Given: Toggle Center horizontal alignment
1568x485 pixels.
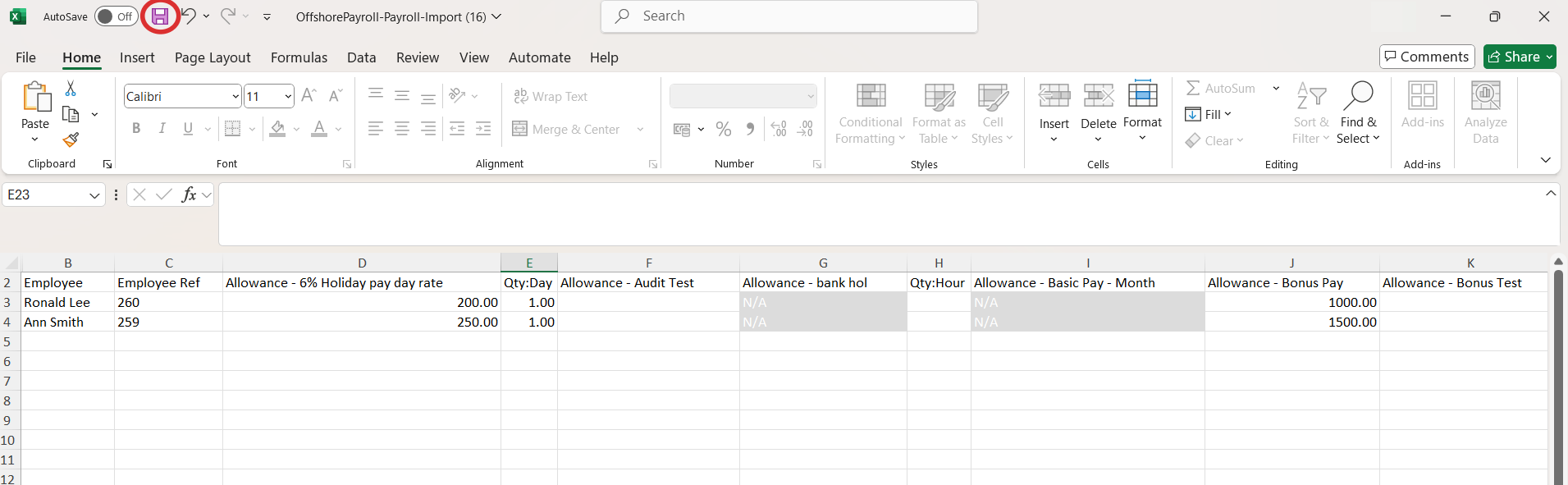Looking at the screenshot, I should [x=402, y=129].
